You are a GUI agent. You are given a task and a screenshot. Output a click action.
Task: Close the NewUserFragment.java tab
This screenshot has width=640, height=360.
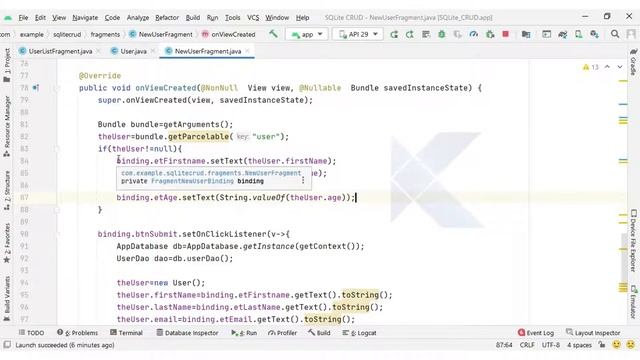coord(247,51)
